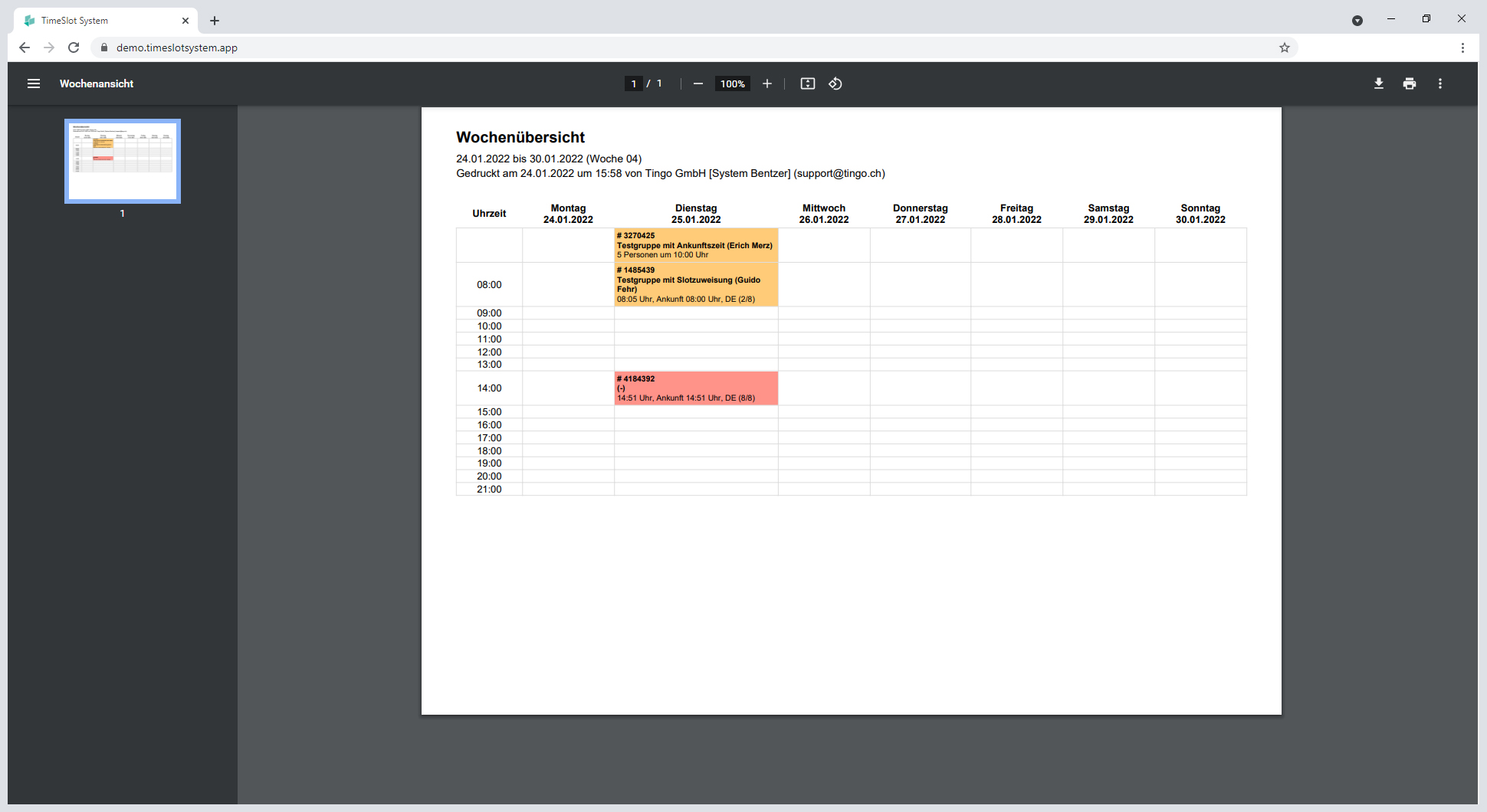The image size is (1487, 812).
Task: Click the 12:00 time row label
Action: pyautogui.click(x=489, y=352)
